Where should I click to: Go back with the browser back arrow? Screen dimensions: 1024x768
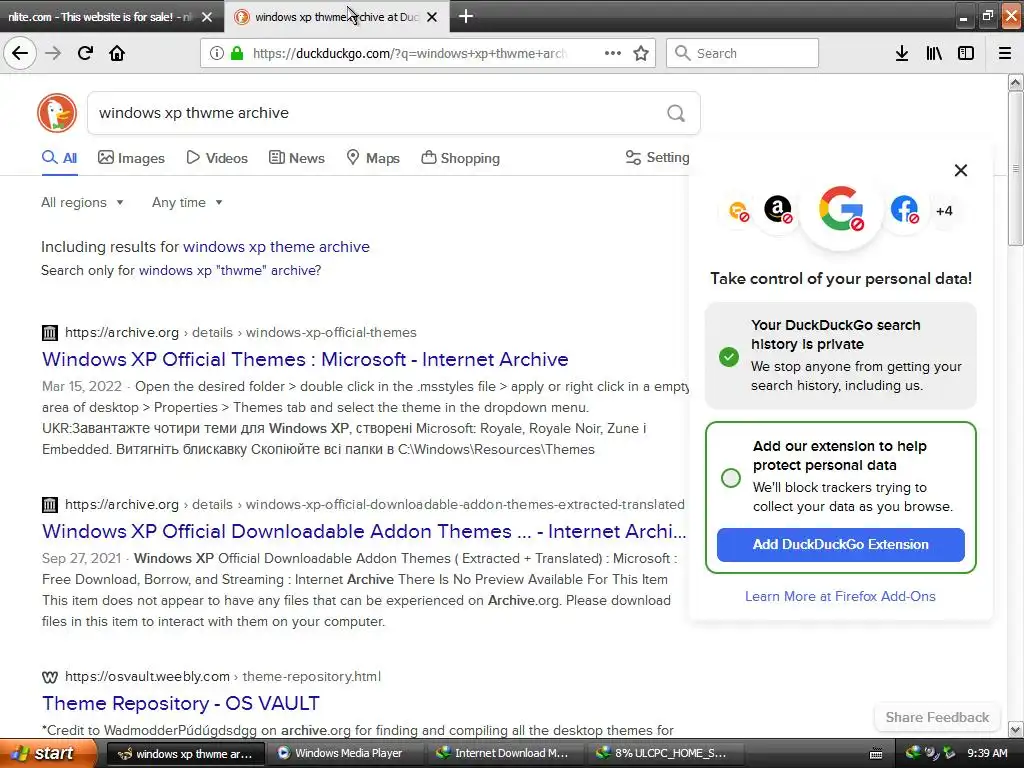[x=20, y=53]
